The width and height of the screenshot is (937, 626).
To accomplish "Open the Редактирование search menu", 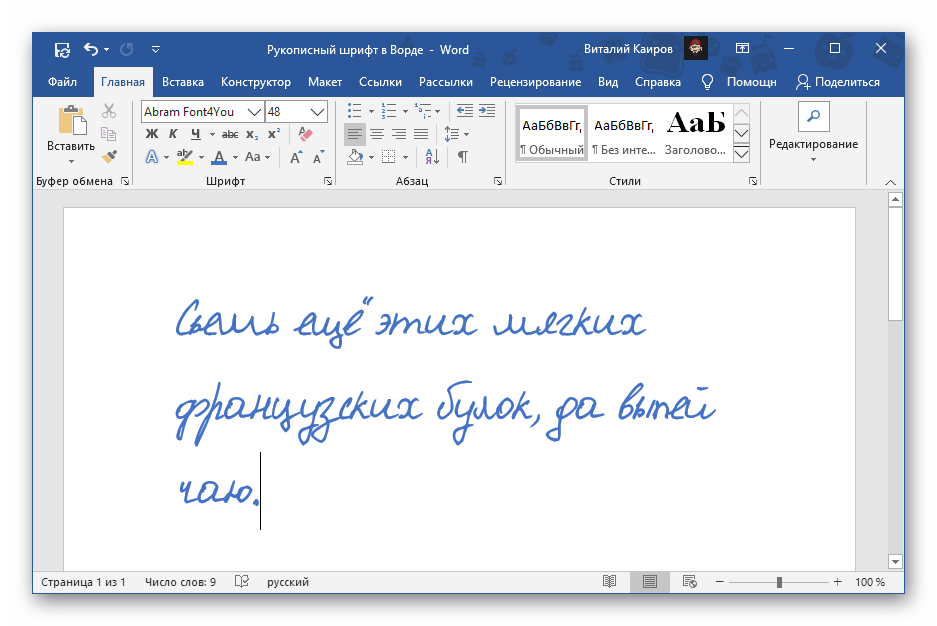I will click(813, 133).
